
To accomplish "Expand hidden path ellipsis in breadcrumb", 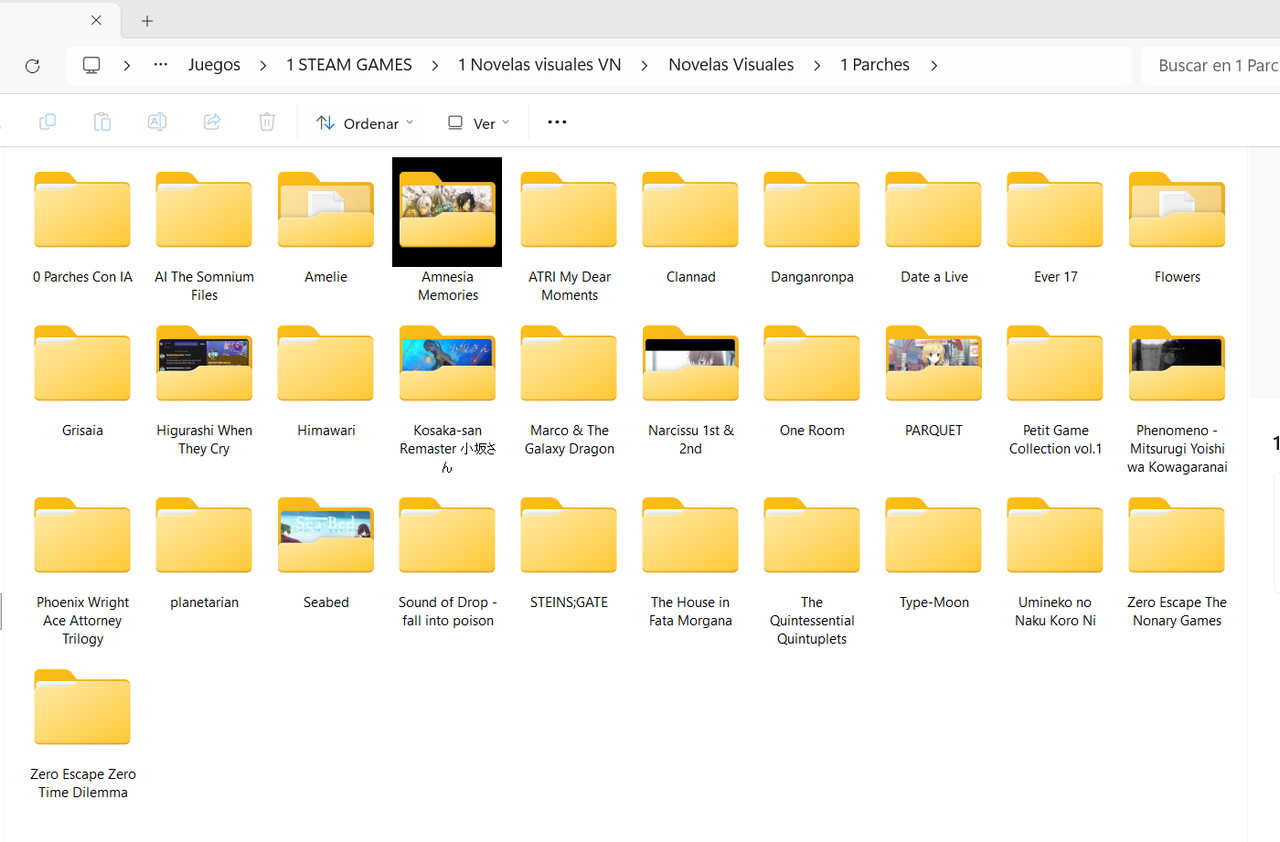I will pos(161,65).
